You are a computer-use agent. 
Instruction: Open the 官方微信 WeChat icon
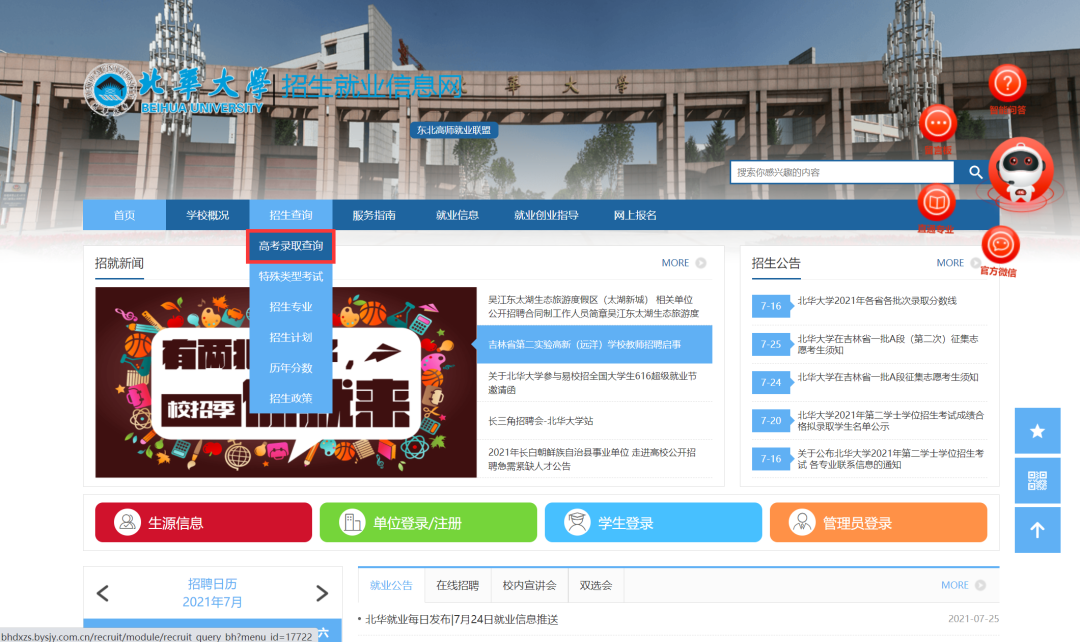tap(1000, 245)
